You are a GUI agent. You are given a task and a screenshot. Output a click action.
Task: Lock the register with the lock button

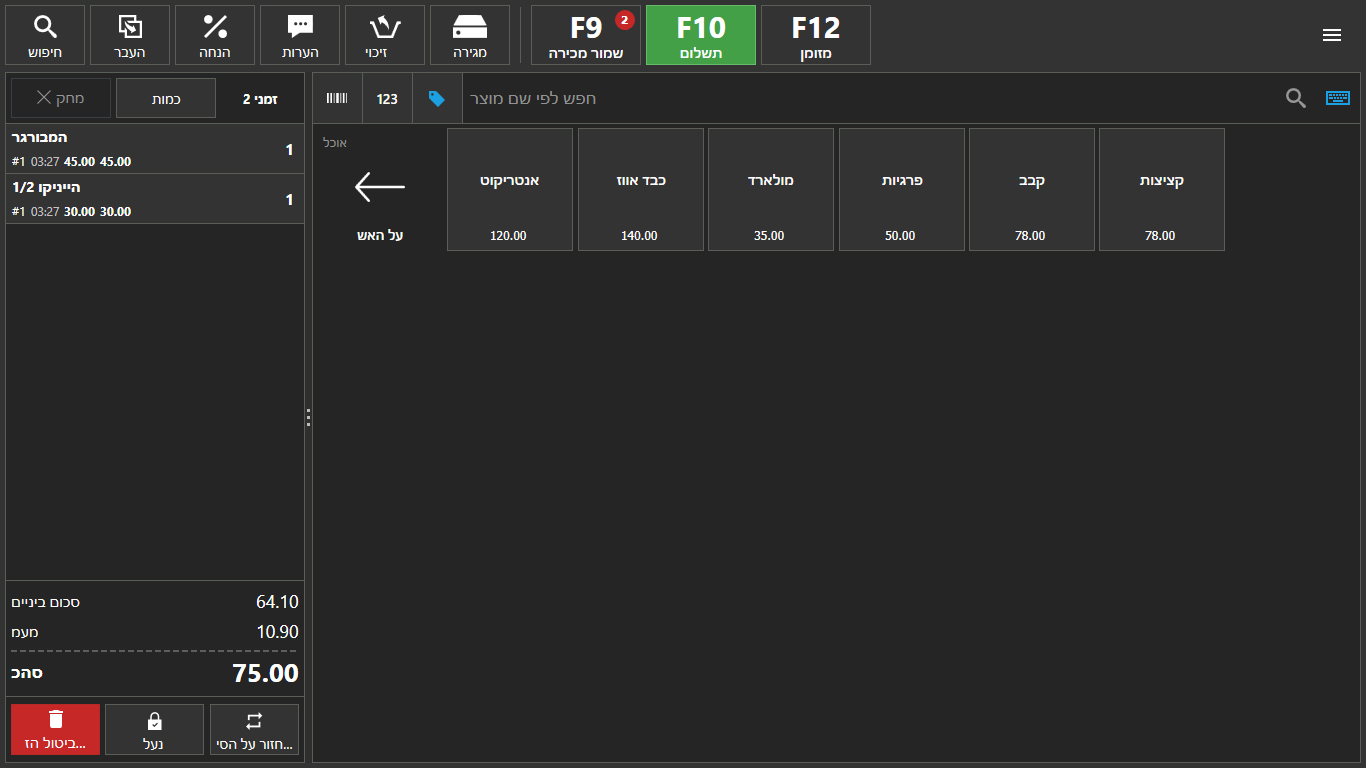coord(154,729)
